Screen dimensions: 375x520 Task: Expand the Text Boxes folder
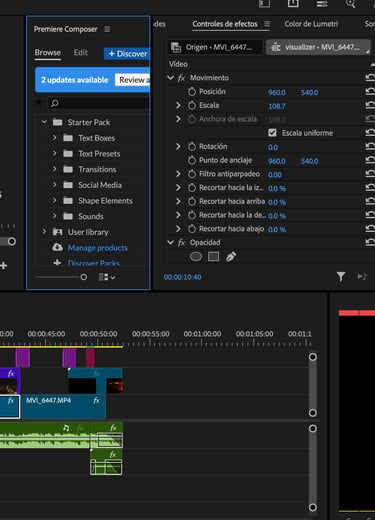pos(54,137)
